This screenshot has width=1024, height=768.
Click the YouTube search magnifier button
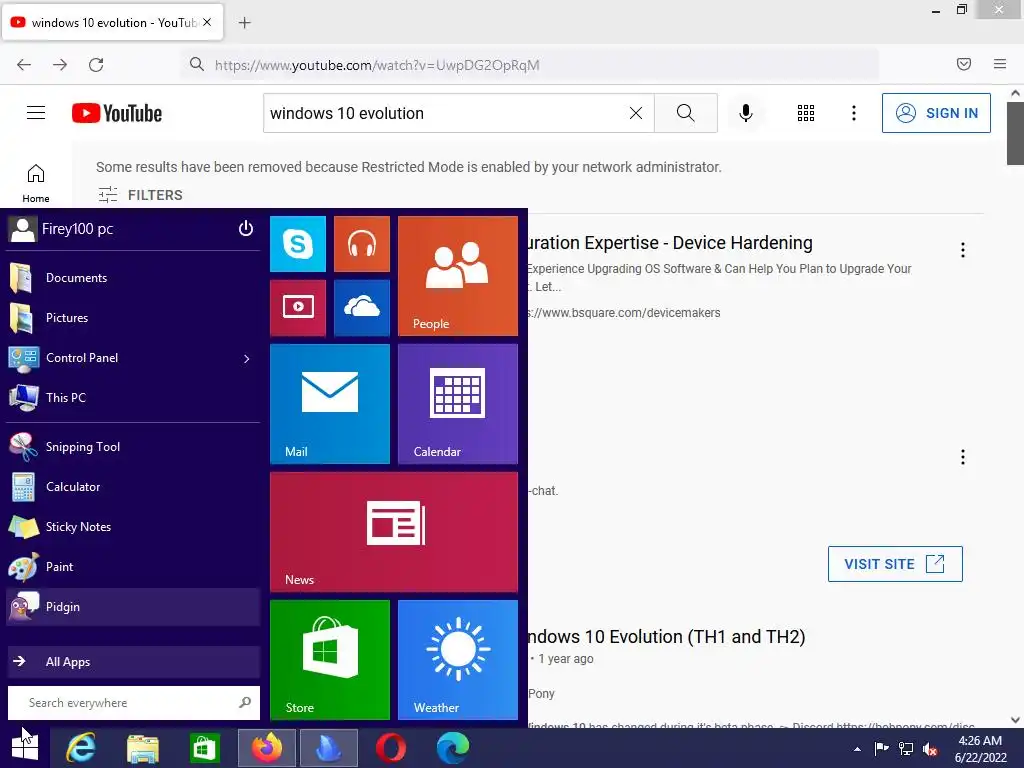(686, 113)
